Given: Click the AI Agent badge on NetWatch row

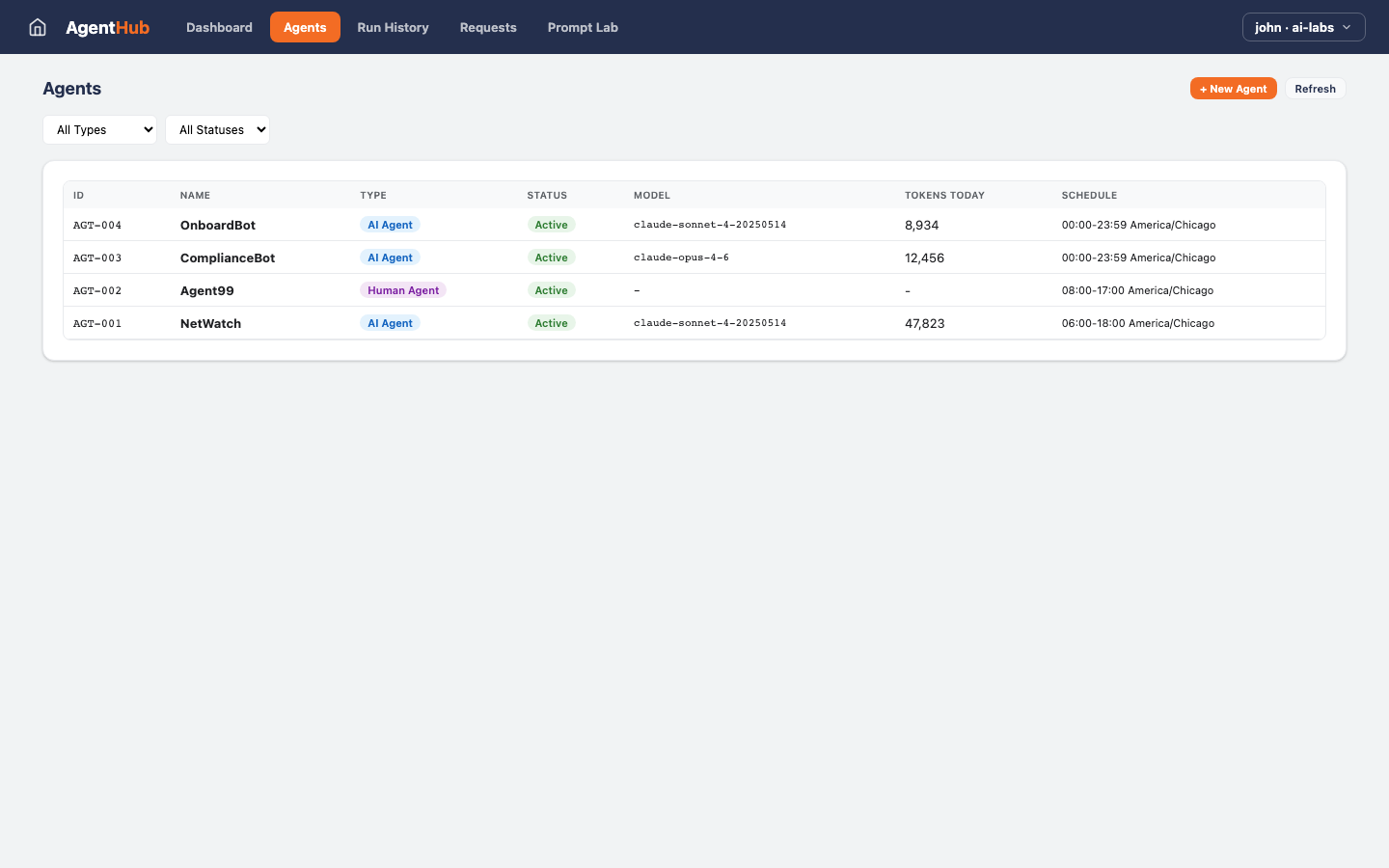Looking at the screenshot, I should pos(390,322).
